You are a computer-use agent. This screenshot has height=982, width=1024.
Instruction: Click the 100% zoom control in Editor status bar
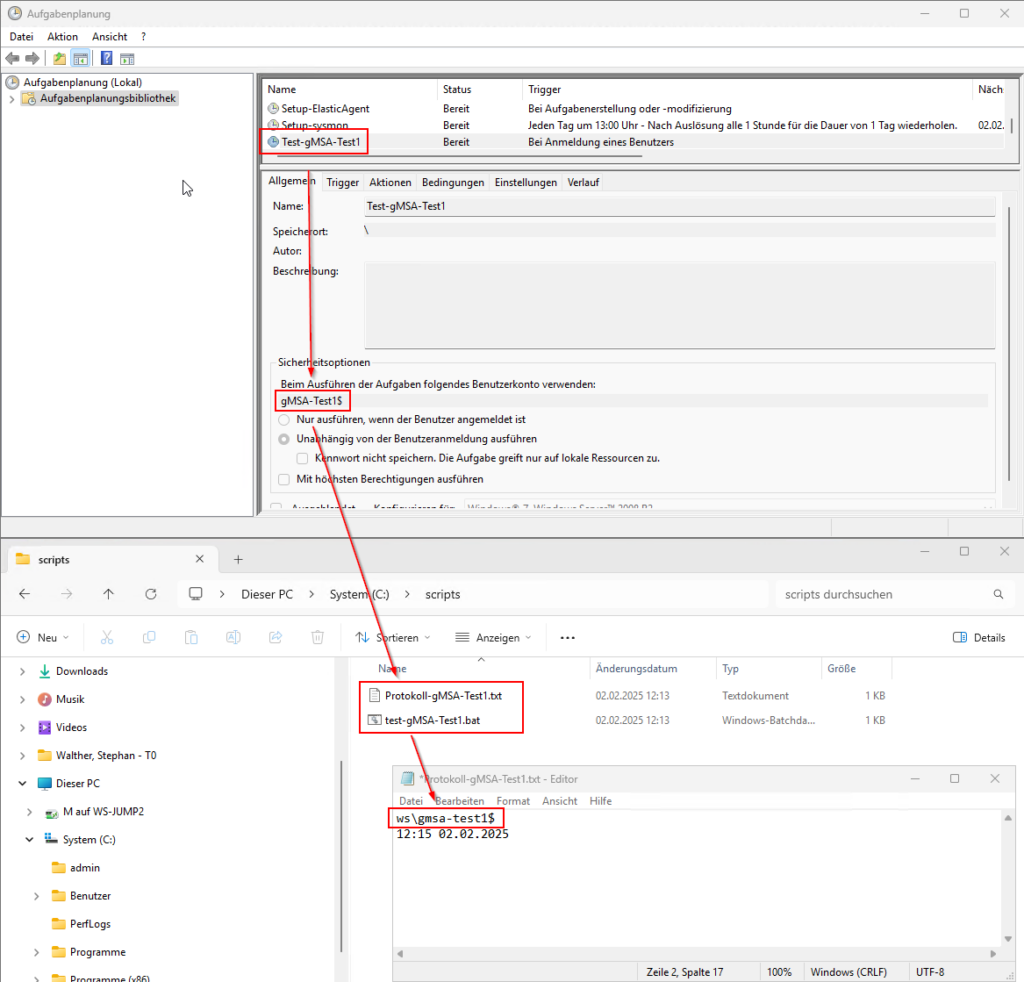point(781,971)
